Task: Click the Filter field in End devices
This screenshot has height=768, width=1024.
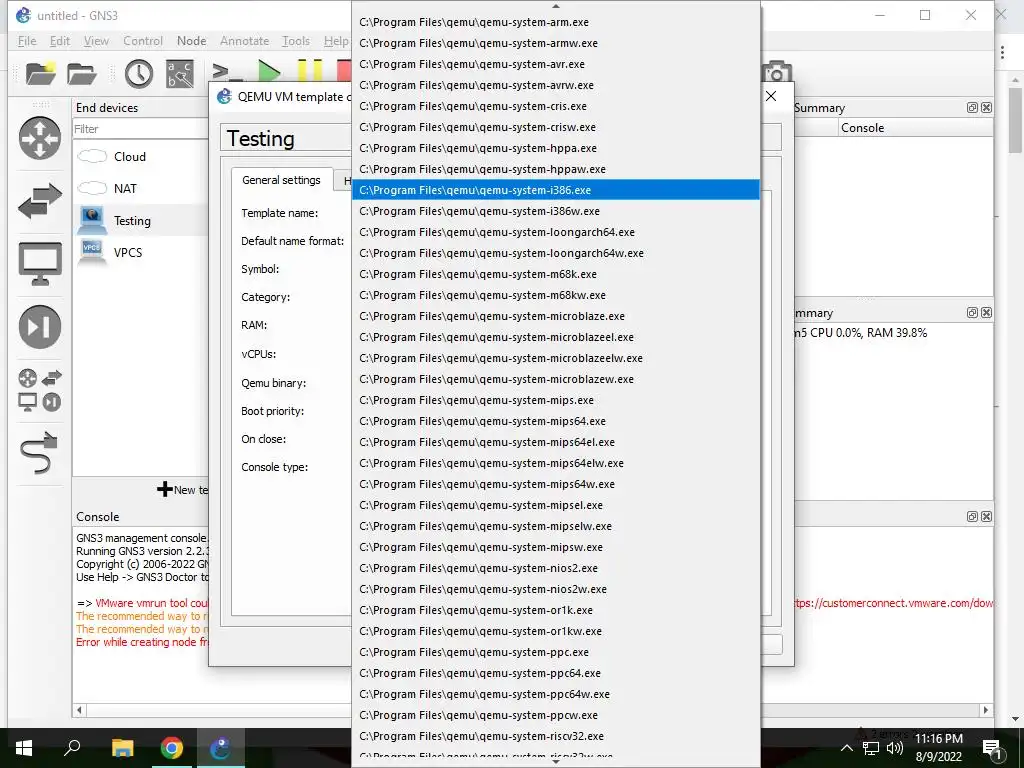Action: (x=140, y=129)
